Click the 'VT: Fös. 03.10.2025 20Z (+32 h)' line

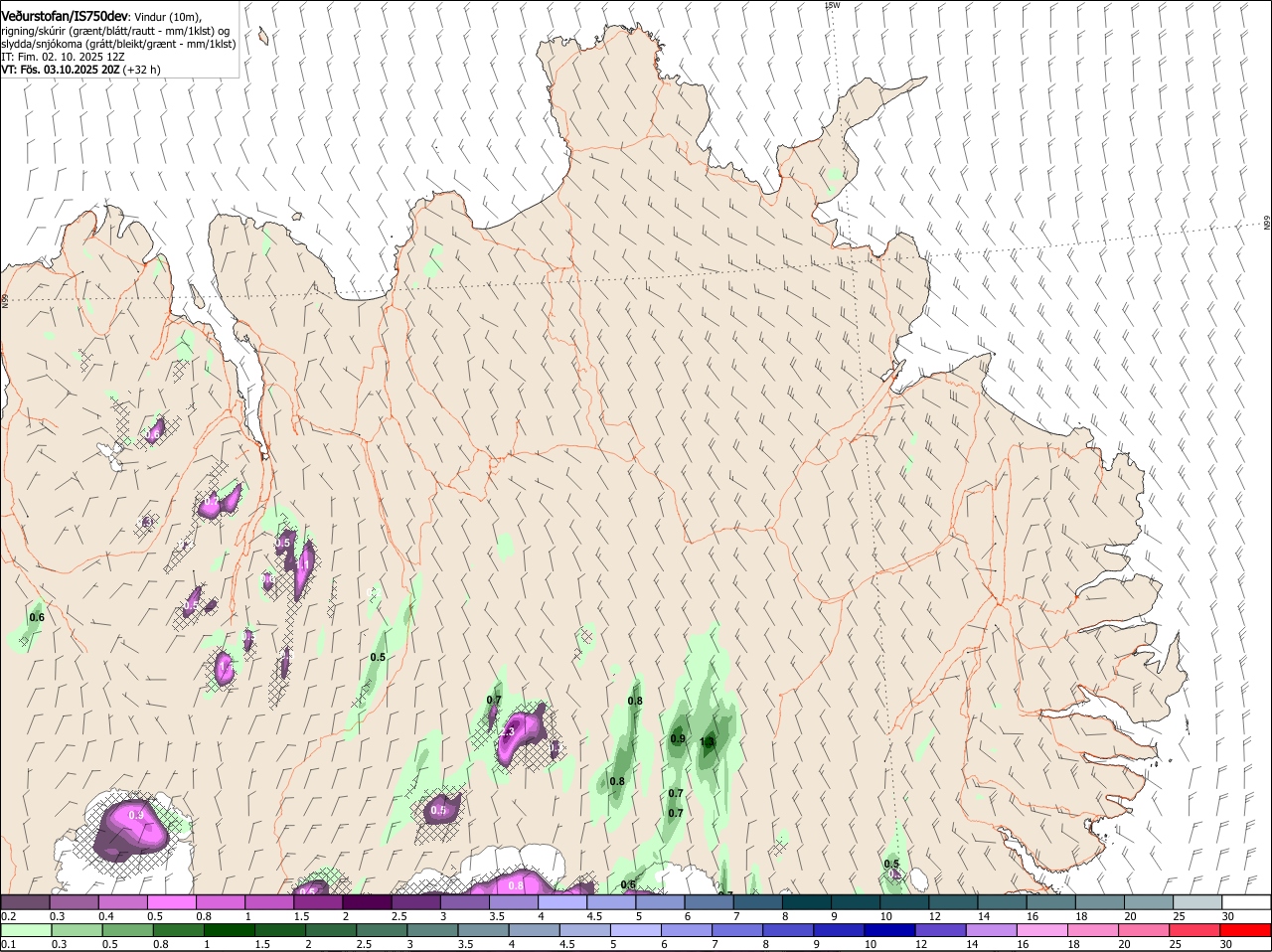pos(80,70)
